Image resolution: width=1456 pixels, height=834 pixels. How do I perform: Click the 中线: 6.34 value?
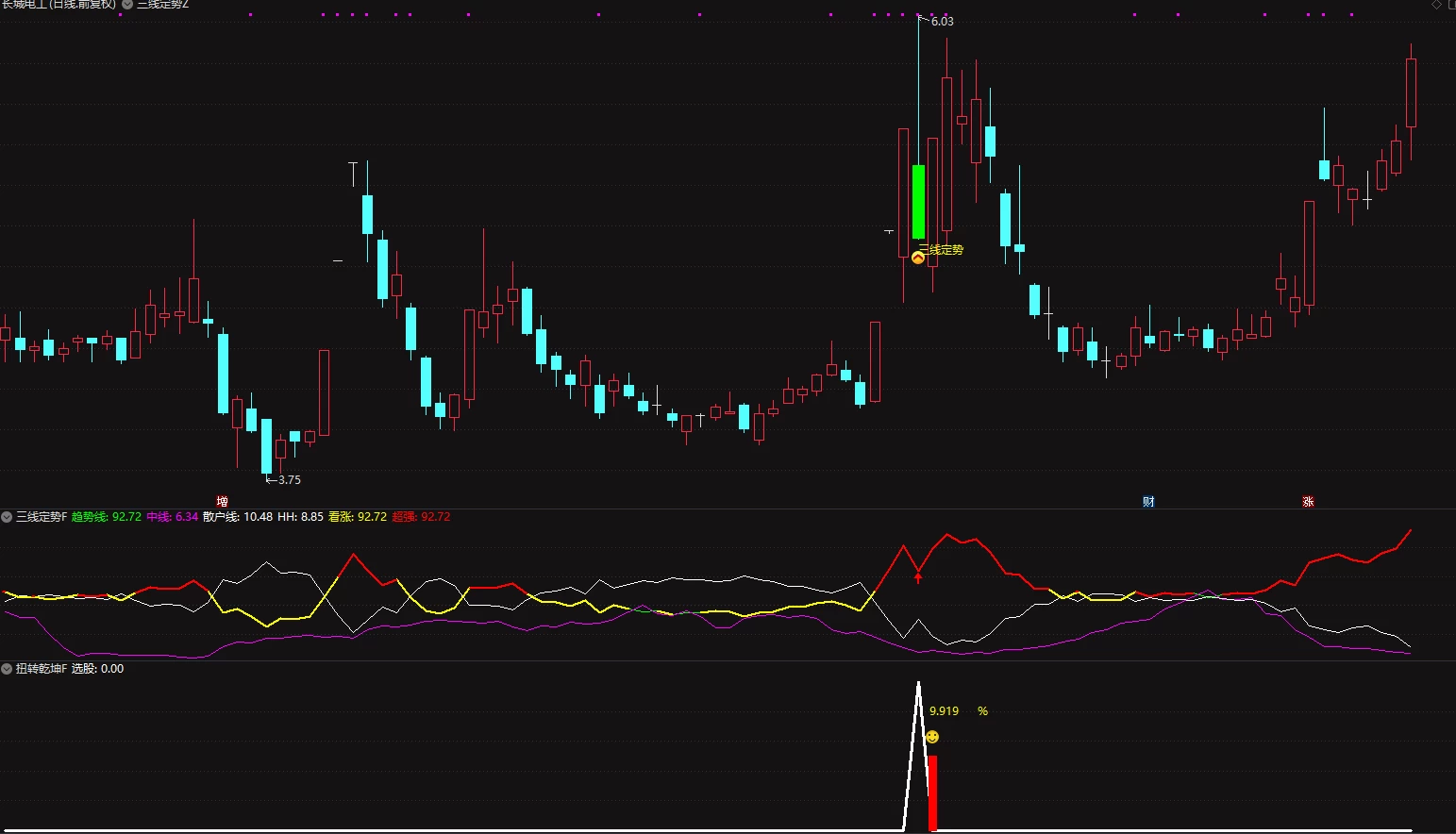point(173,517)
